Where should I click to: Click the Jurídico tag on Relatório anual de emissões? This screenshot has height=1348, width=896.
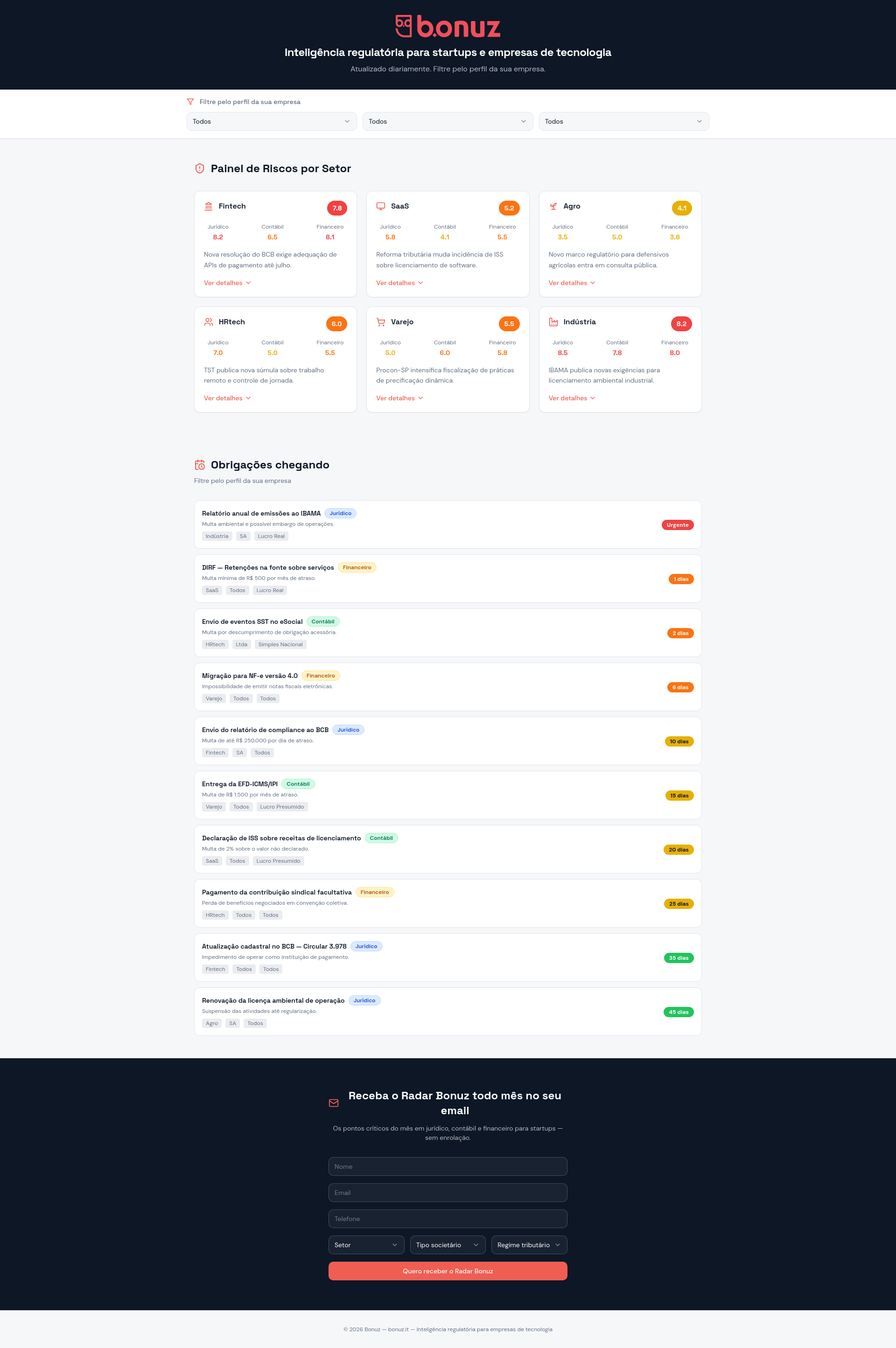[x=341, y=514]
